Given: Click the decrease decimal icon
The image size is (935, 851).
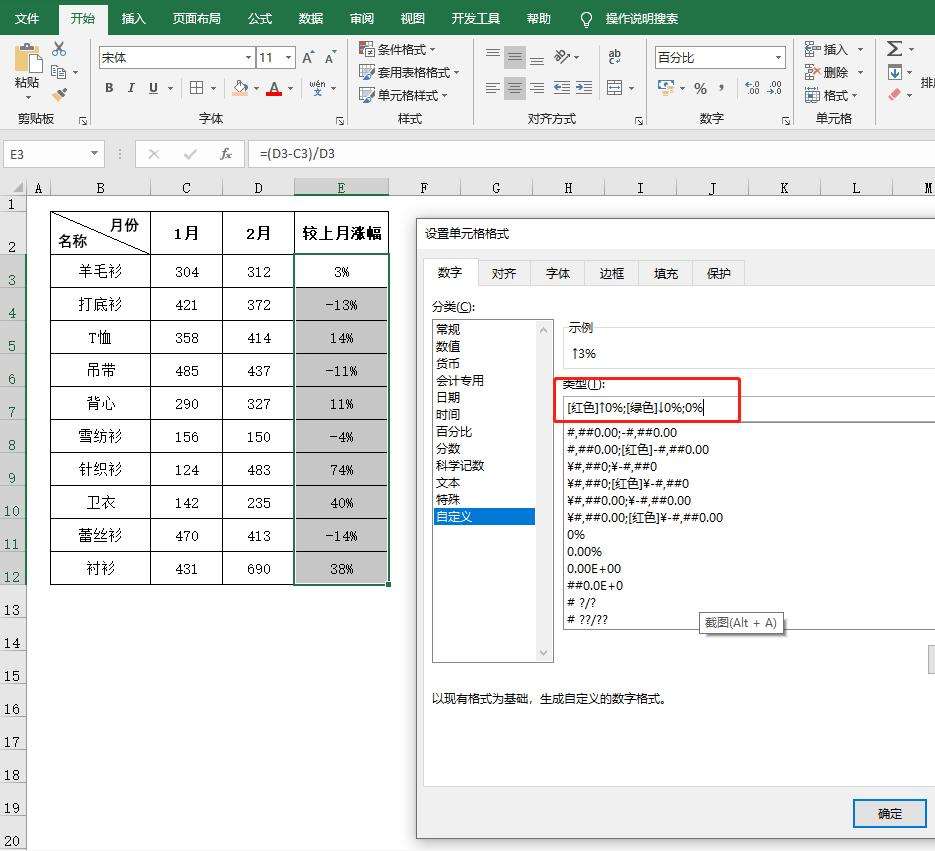Looking at the screenshot, I should click(775, 88).
